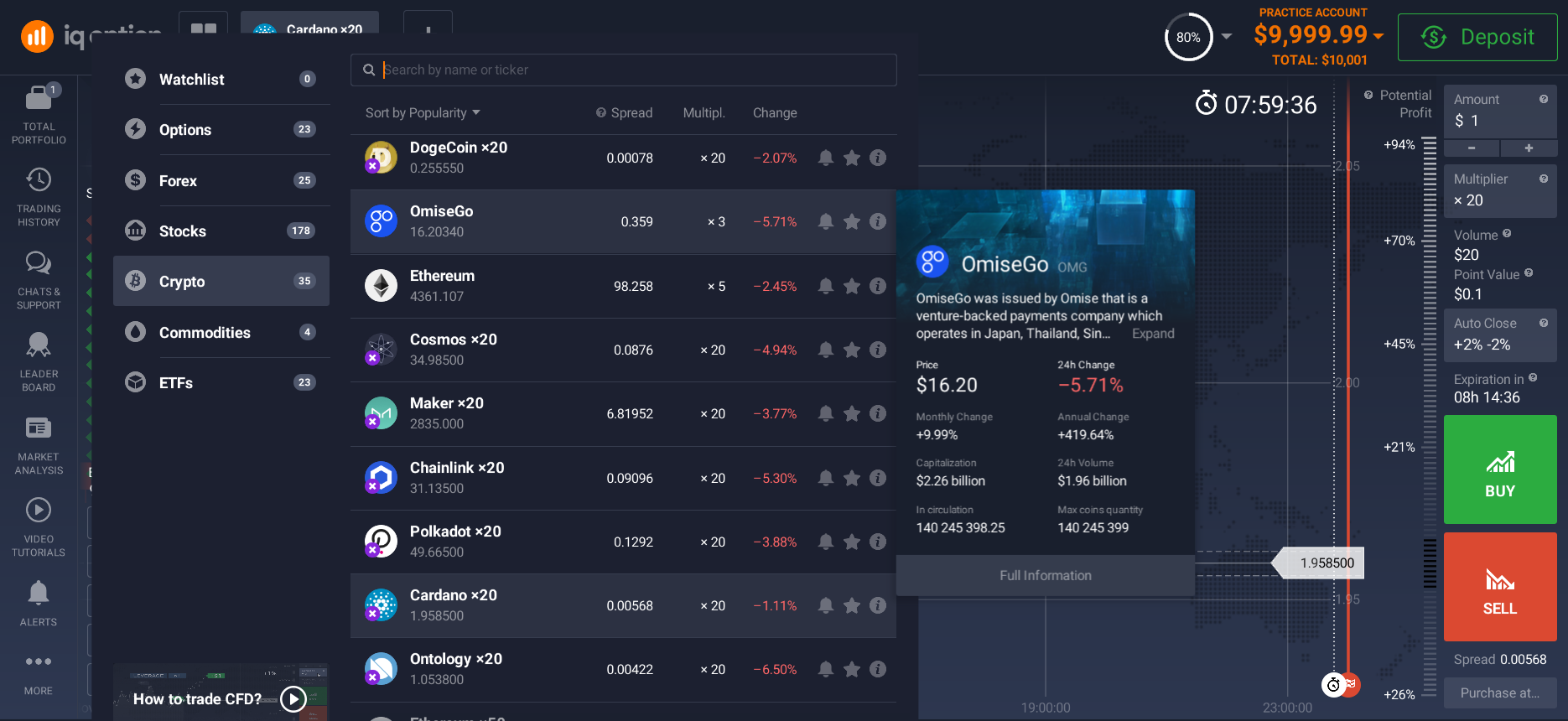
Task: Set alert bell for DogeCoin
Action: pos(826,158)
